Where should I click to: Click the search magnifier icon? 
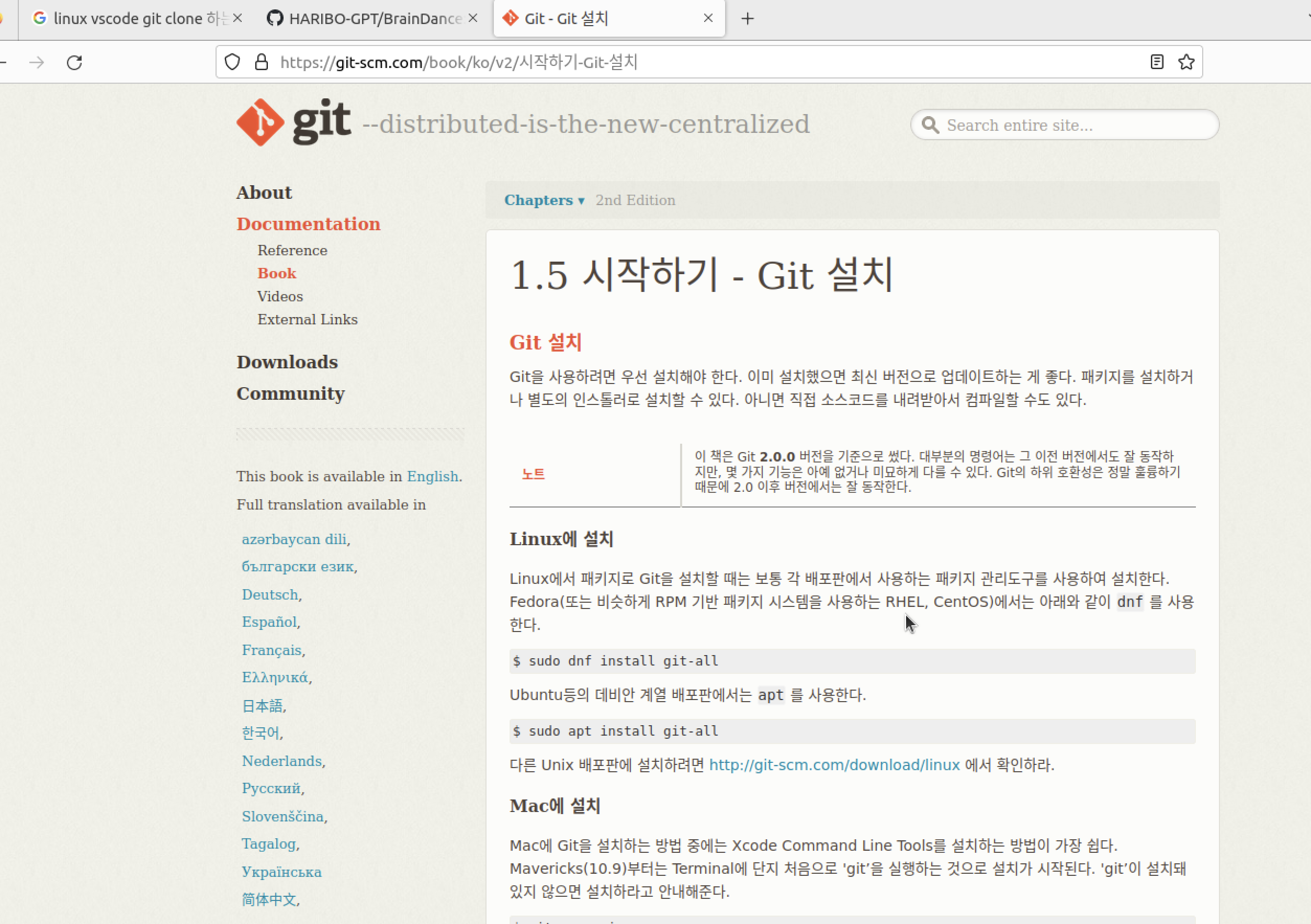[x=930, y=125]
